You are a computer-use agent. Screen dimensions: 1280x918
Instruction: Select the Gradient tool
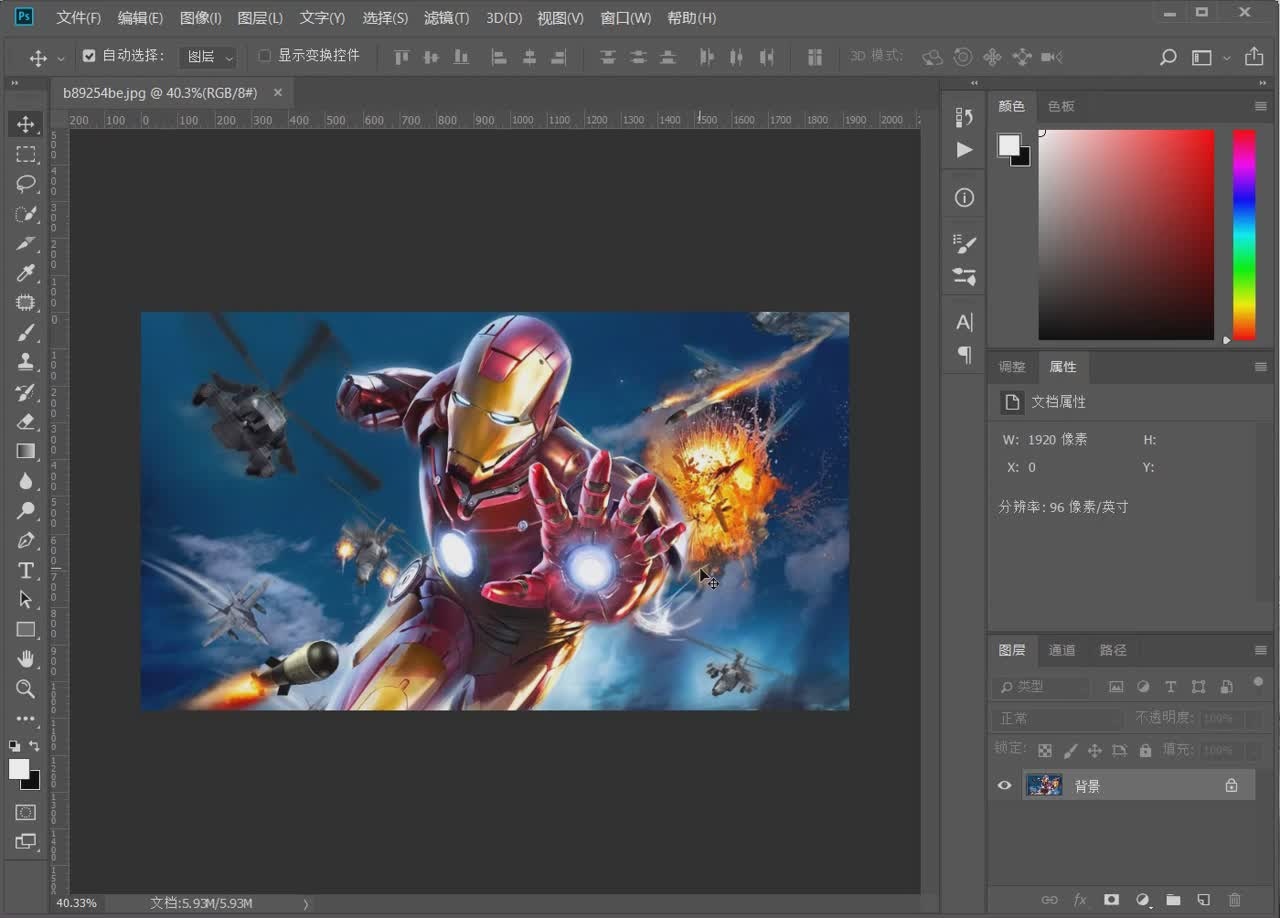[x=26, y=451]
